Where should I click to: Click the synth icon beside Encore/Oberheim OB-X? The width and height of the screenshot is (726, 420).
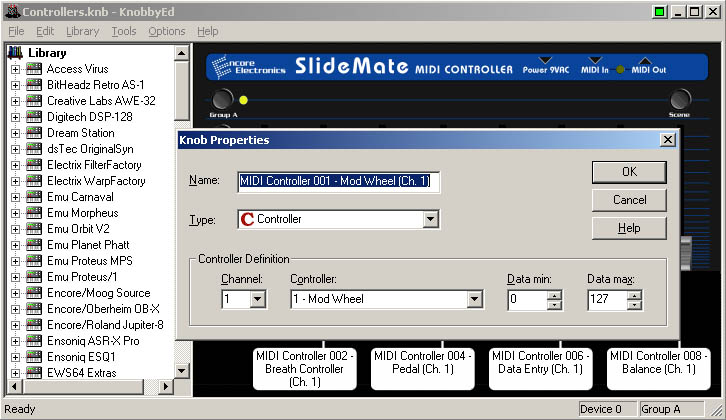click(x=34, y=309)
